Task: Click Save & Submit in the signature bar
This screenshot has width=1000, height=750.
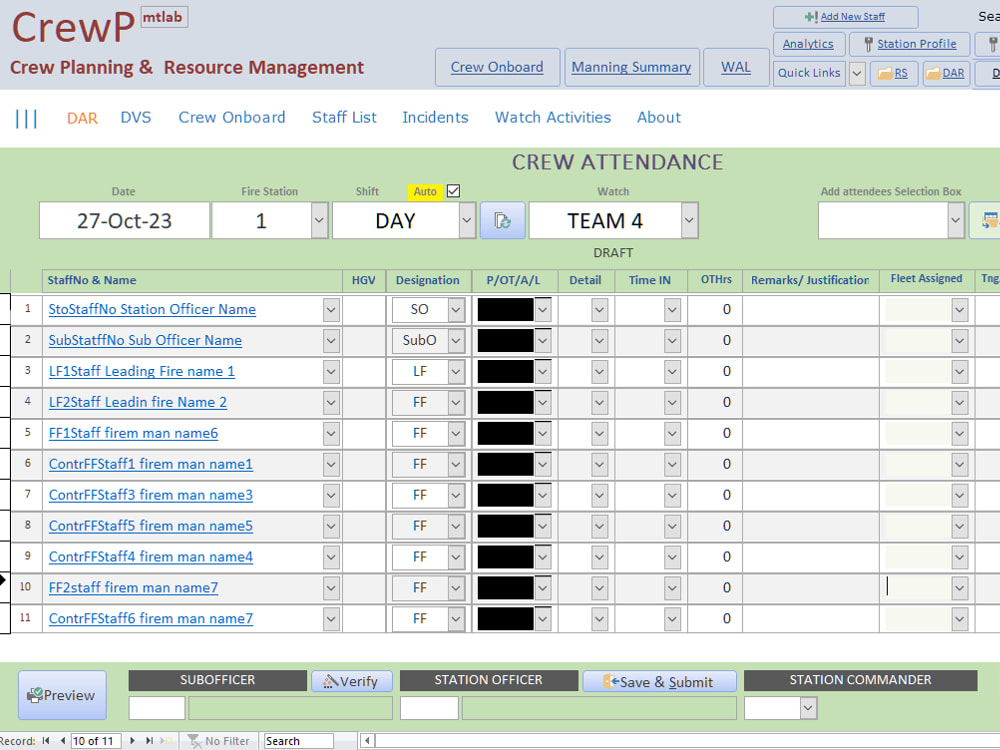Action: pyautogui.click(x=659, y=680)
